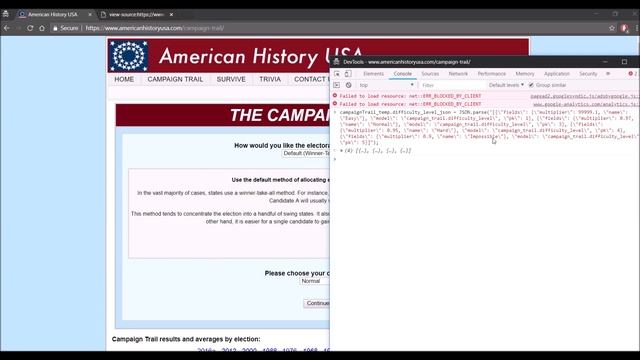Click the first 'Failed to load resource' error

410,96
